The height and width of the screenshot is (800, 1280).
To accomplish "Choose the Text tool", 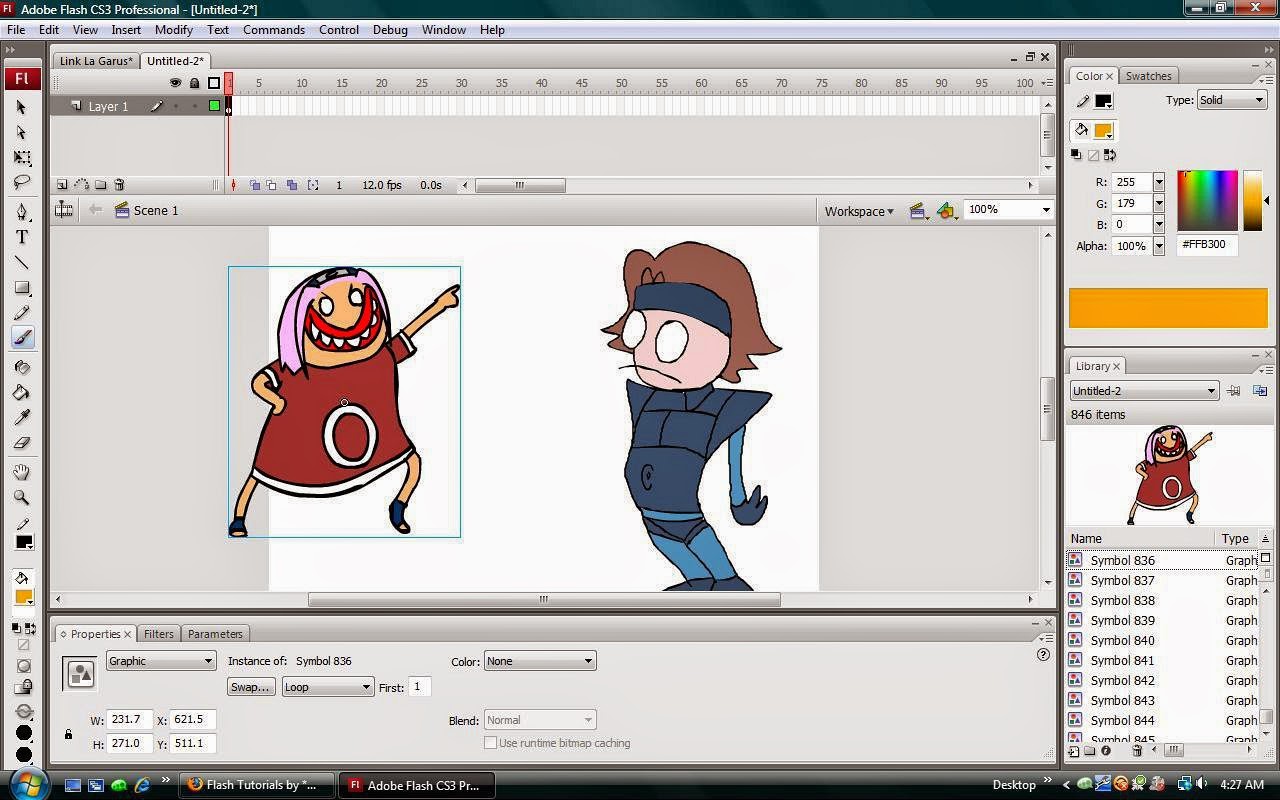I will pos(22,238).
